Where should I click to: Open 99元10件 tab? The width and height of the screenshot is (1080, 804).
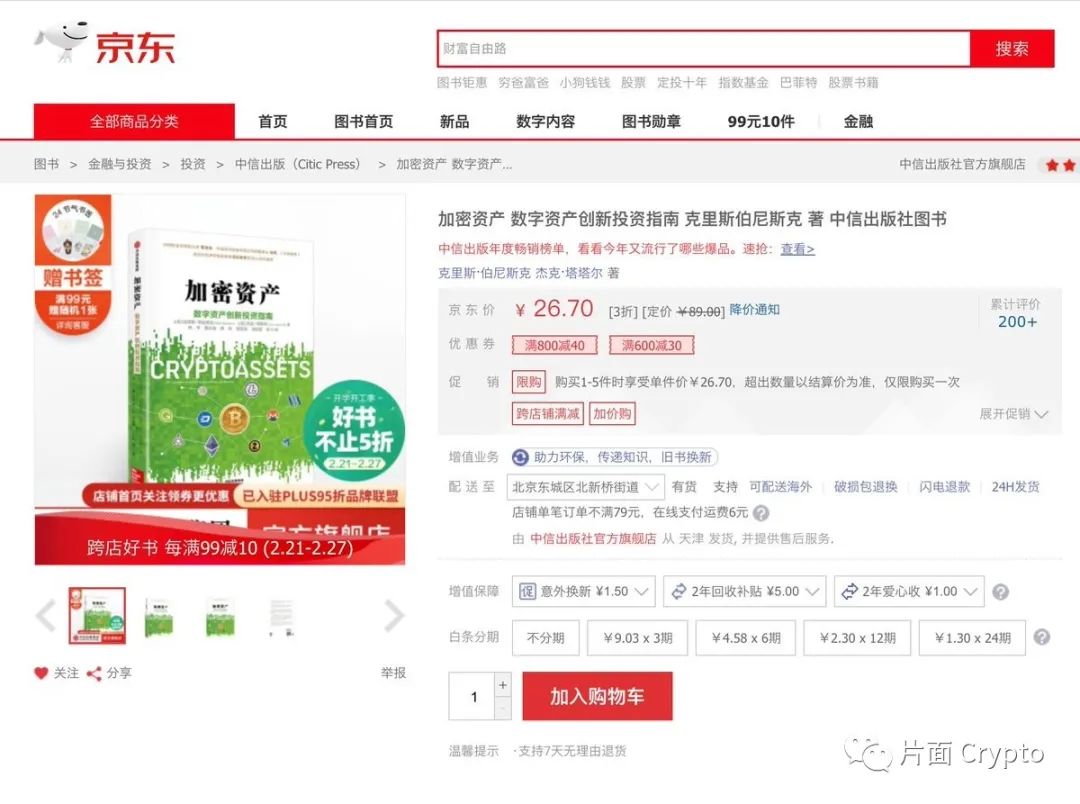tap(761, 121)
